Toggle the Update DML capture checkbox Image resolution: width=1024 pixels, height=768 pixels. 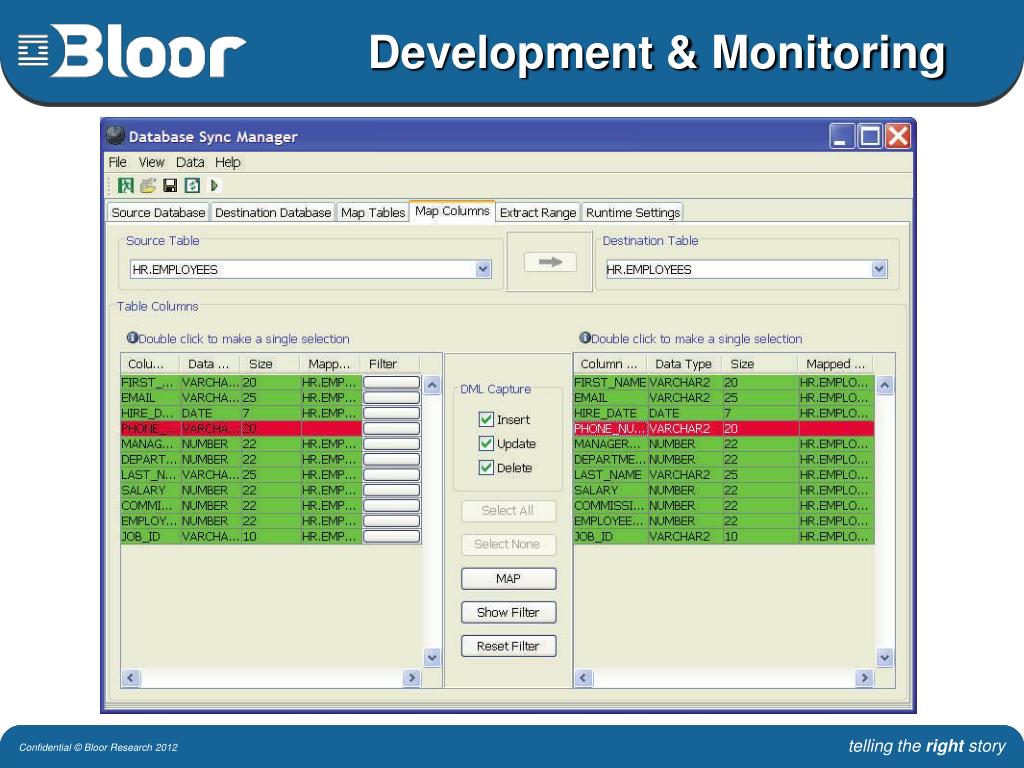pos(486,443)
